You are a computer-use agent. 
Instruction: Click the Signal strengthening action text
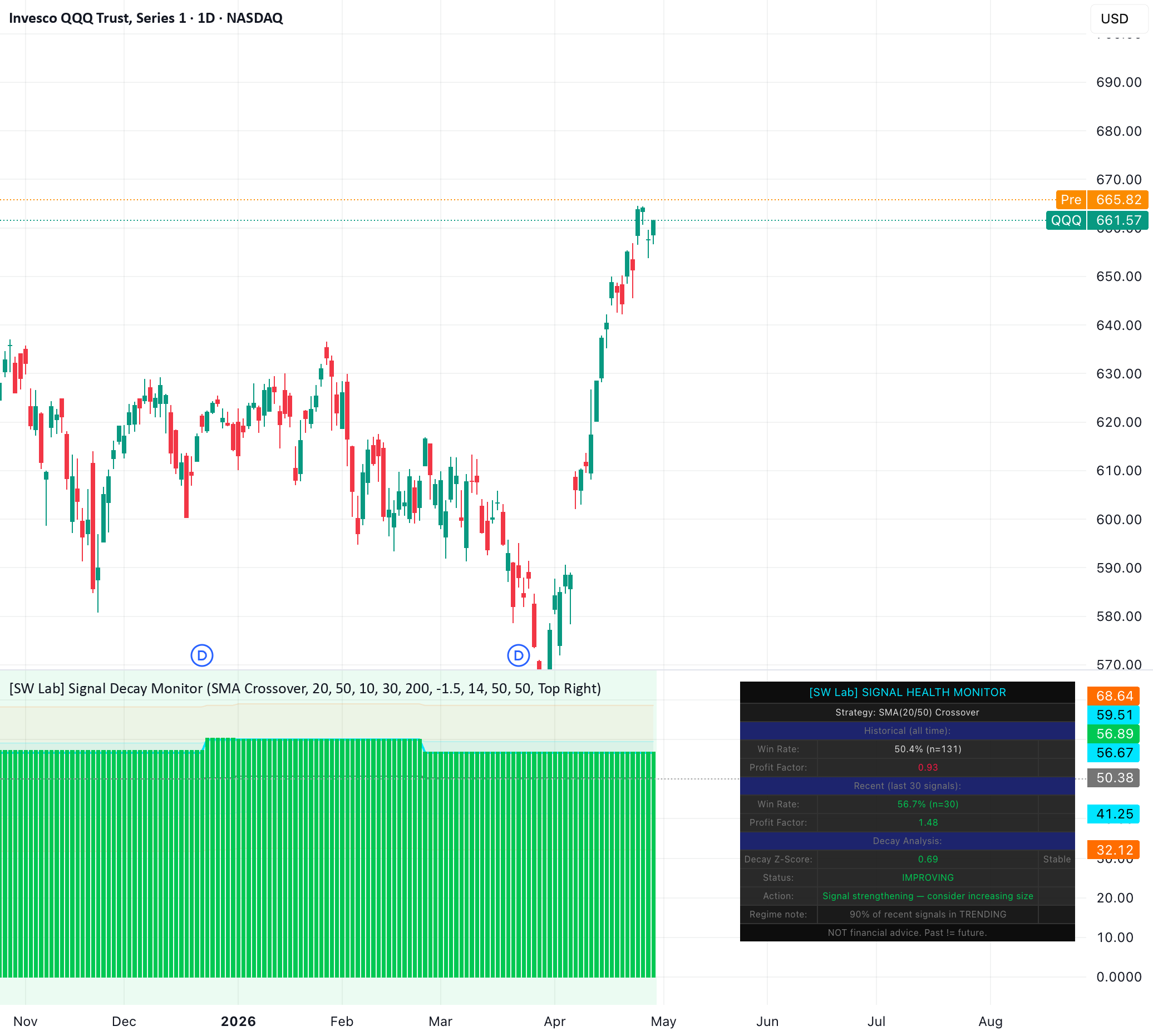[928, 896]
